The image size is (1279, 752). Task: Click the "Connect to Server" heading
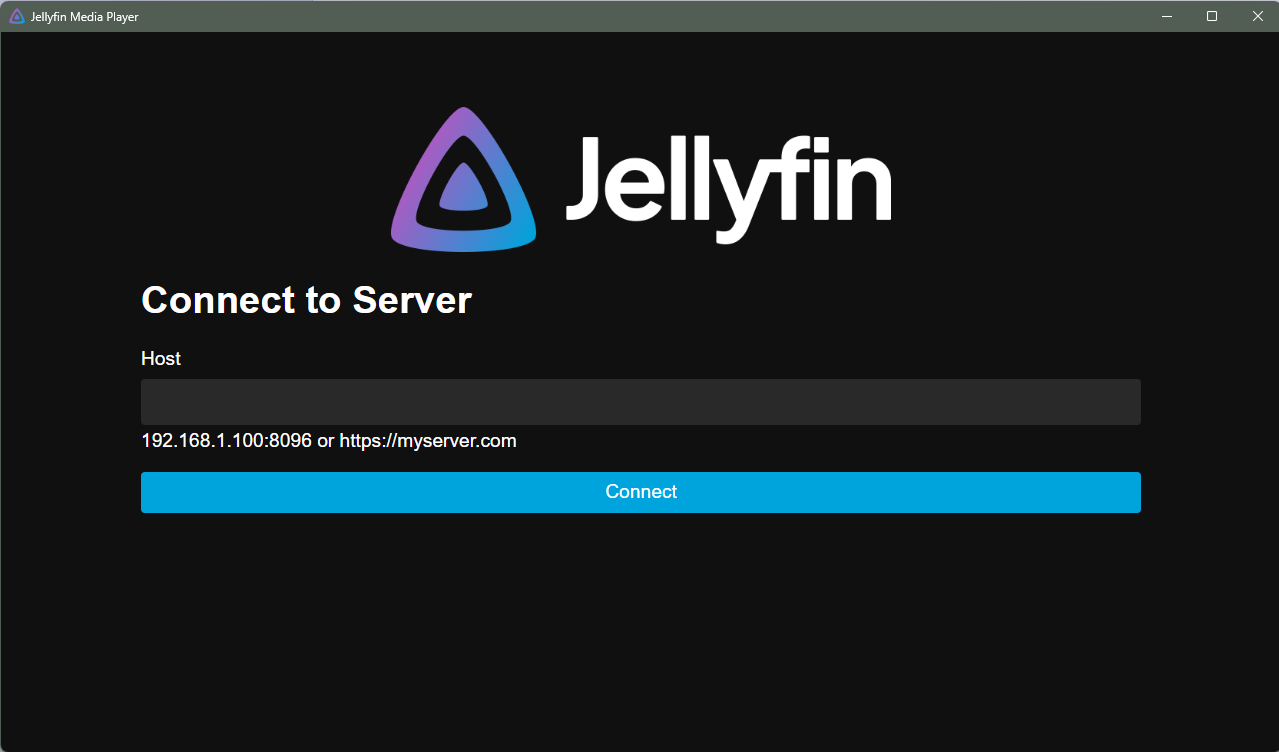pos(306,300)
